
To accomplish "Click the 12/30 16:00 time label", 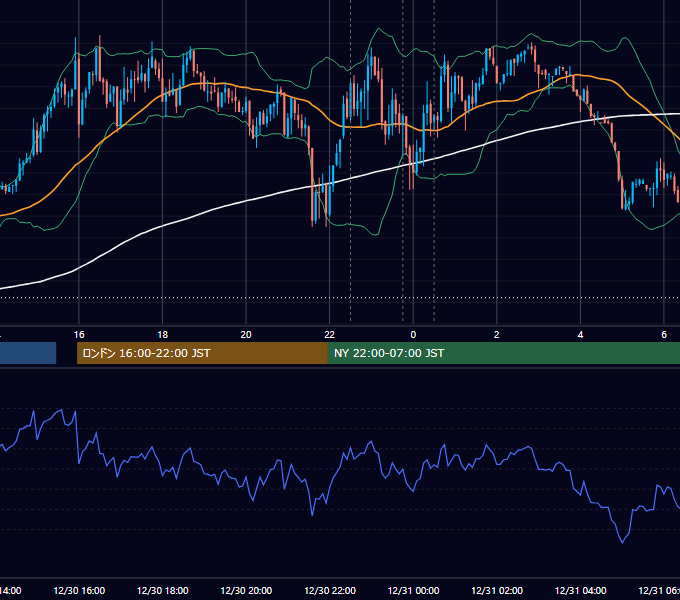I will coord(79,590).
